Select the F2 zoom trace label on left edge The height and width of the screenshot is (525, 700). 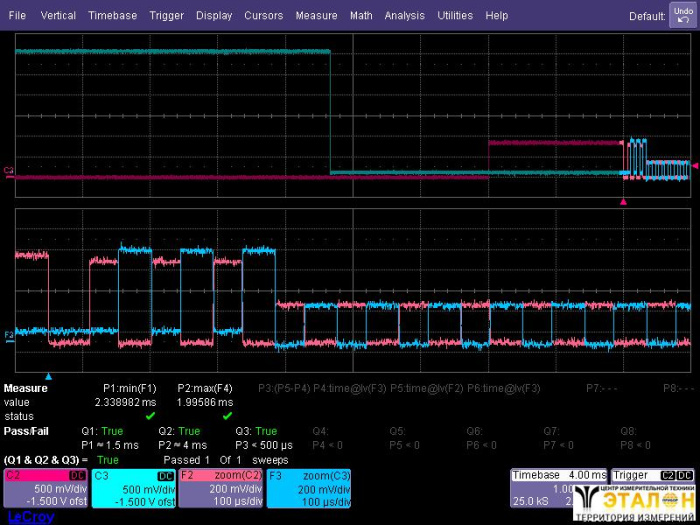pos(8,333)
